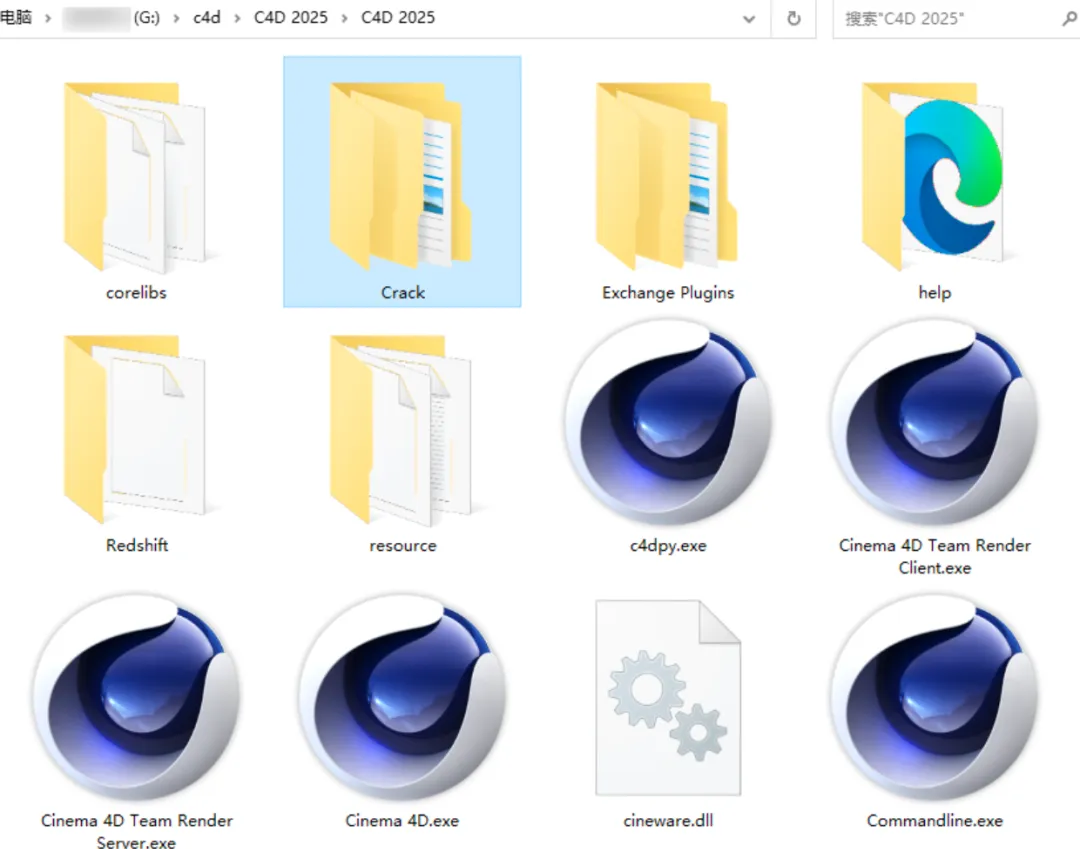Select the Commandline.exe application icon
The width and height of the screenshot is (1080, 849).
(x=935, y=699)
